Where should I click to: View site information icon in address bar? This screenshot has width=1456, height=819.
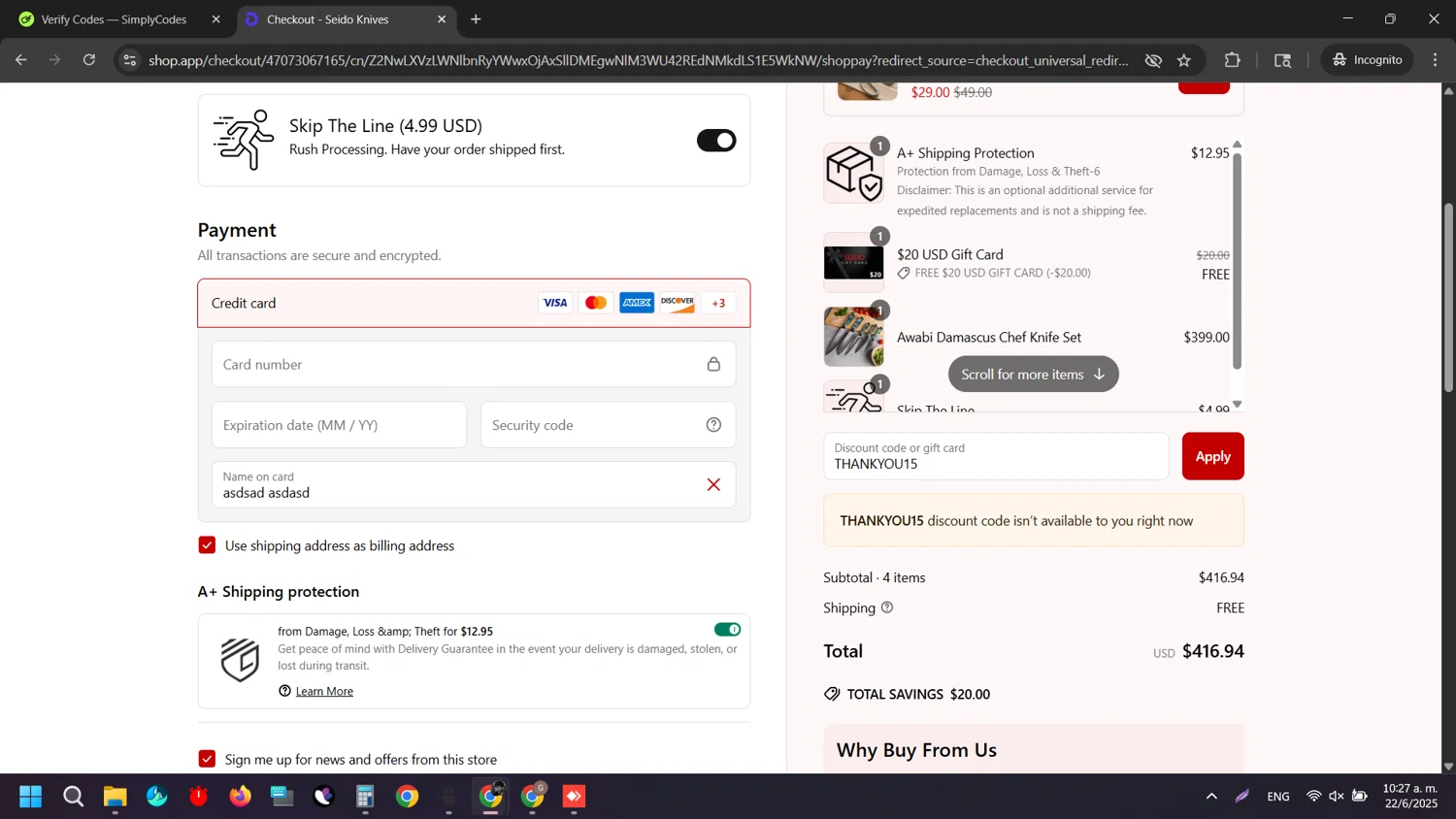point(129,60)
